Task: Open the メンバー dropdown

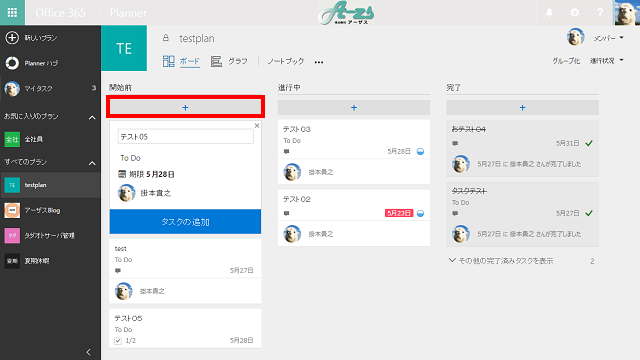Action: 609,38
